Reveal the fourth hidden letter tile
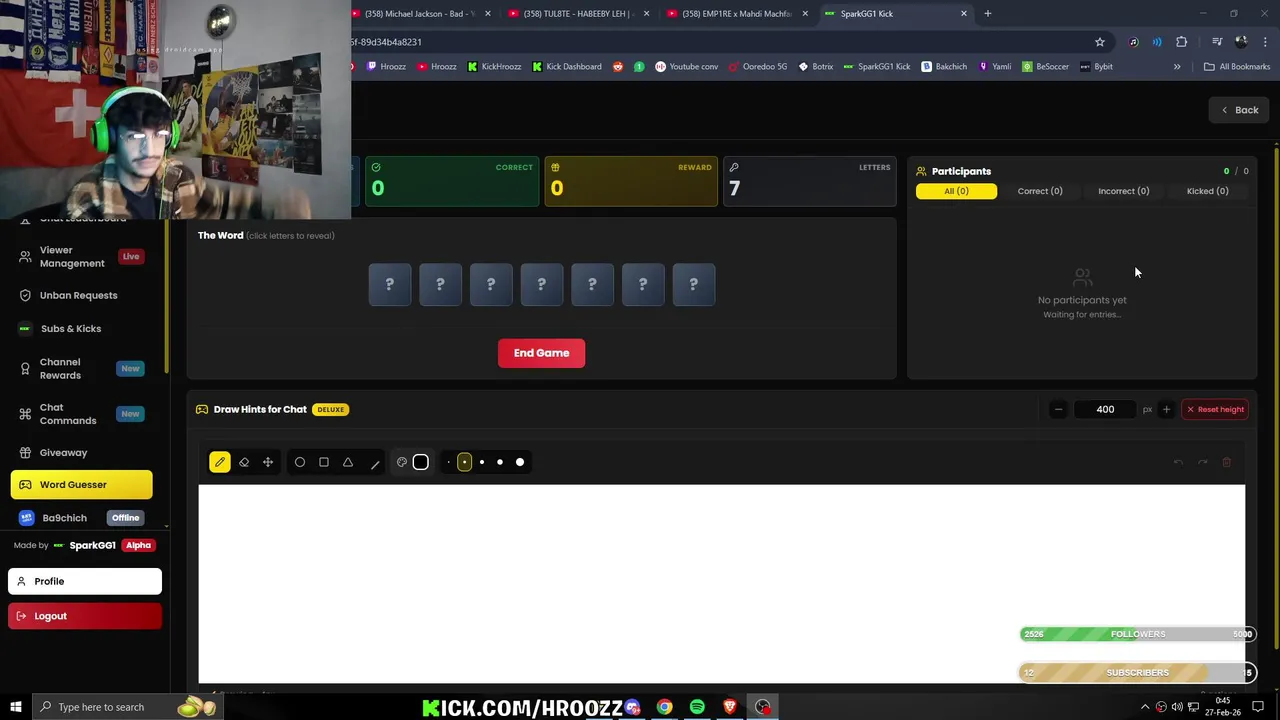1280x720 pixels. click(542, 284)
